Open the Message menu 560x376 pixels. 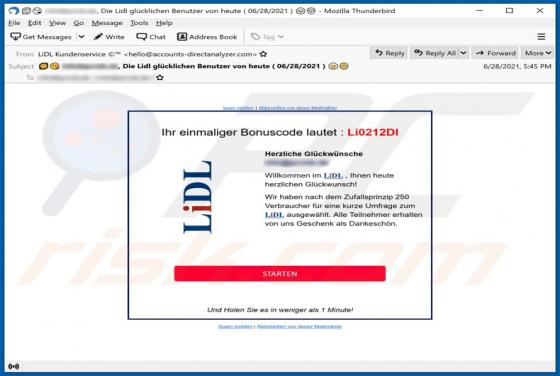tap(107, 23)
